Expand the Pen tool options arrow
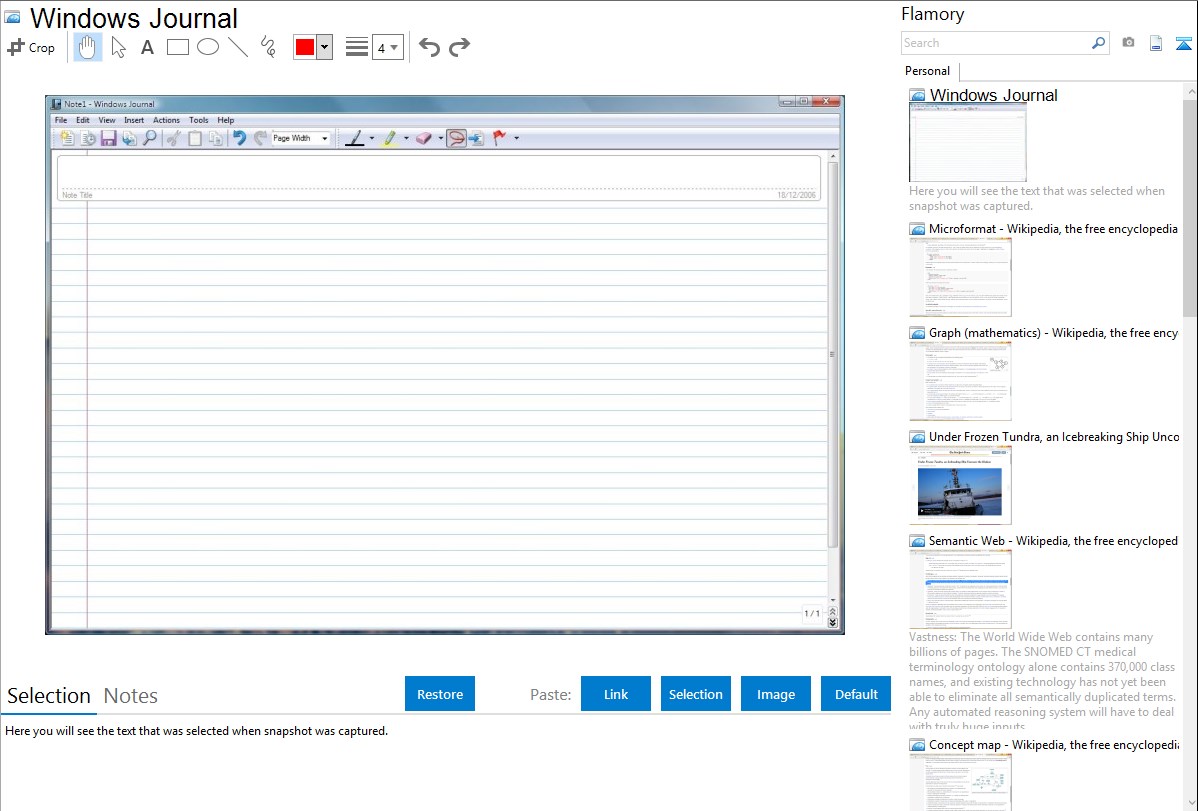This screenshot has height=811, width=1198. pyautogui.click(x=372, y=138)
